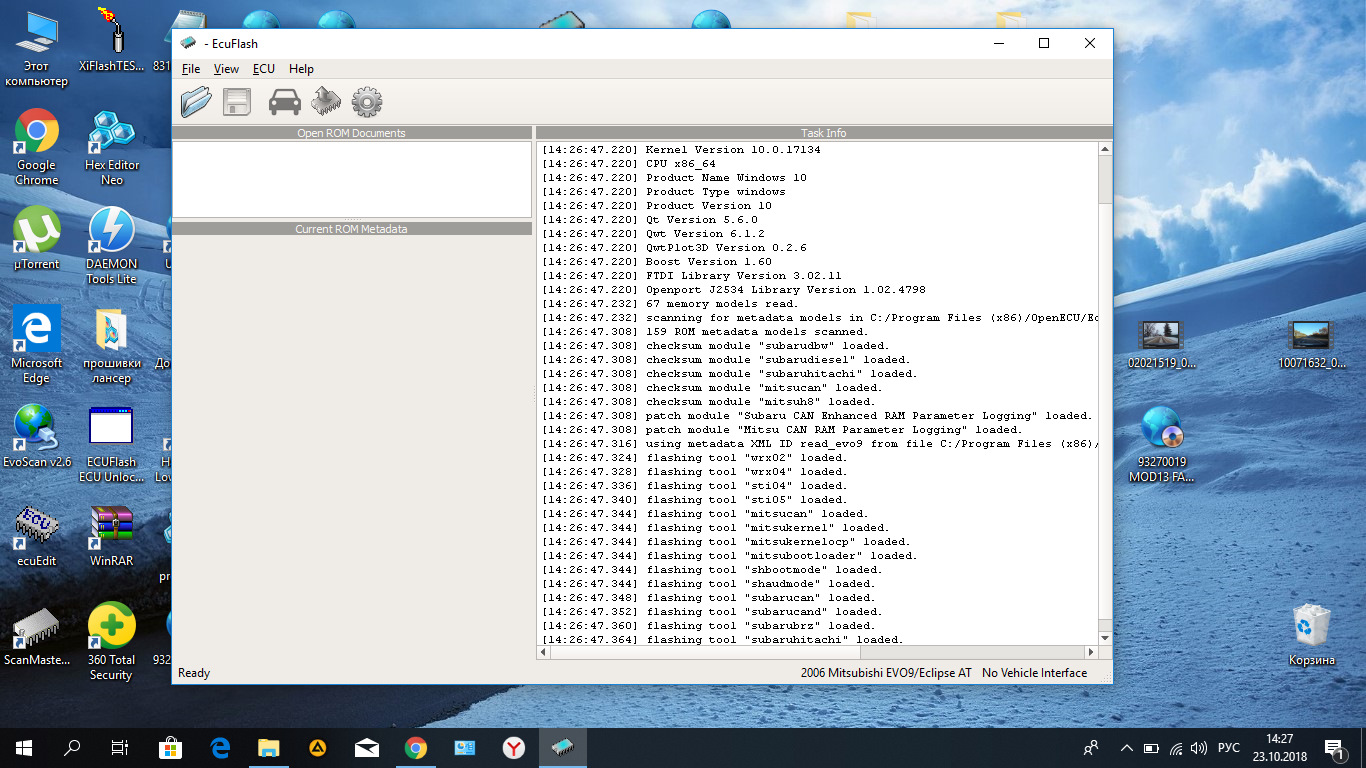Screen dimensions: 1366x768
Task: Select the WinRAR desktop icon
Action: click(112, 535)
